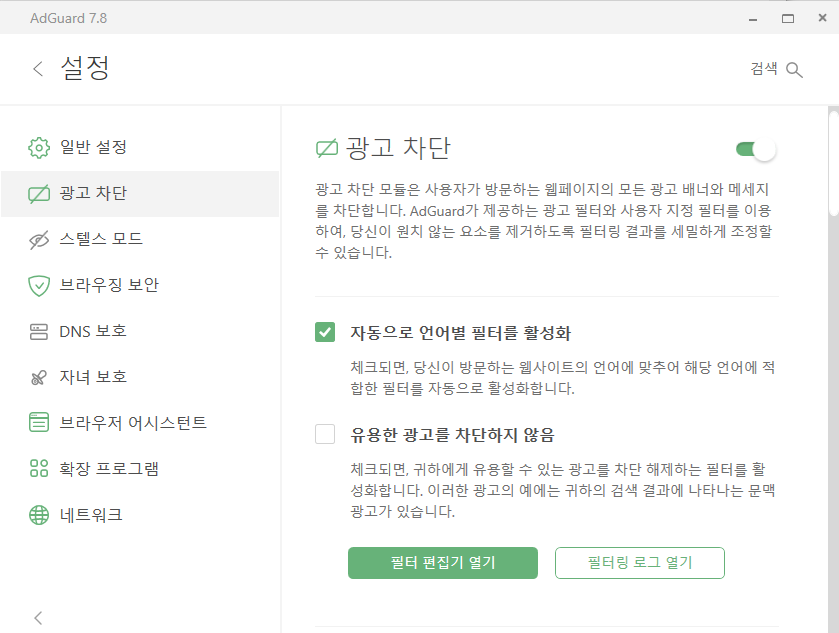
Task: Click the 자동으로 언어별 필터를 활성화 label text
Action: tap(461, 333)
